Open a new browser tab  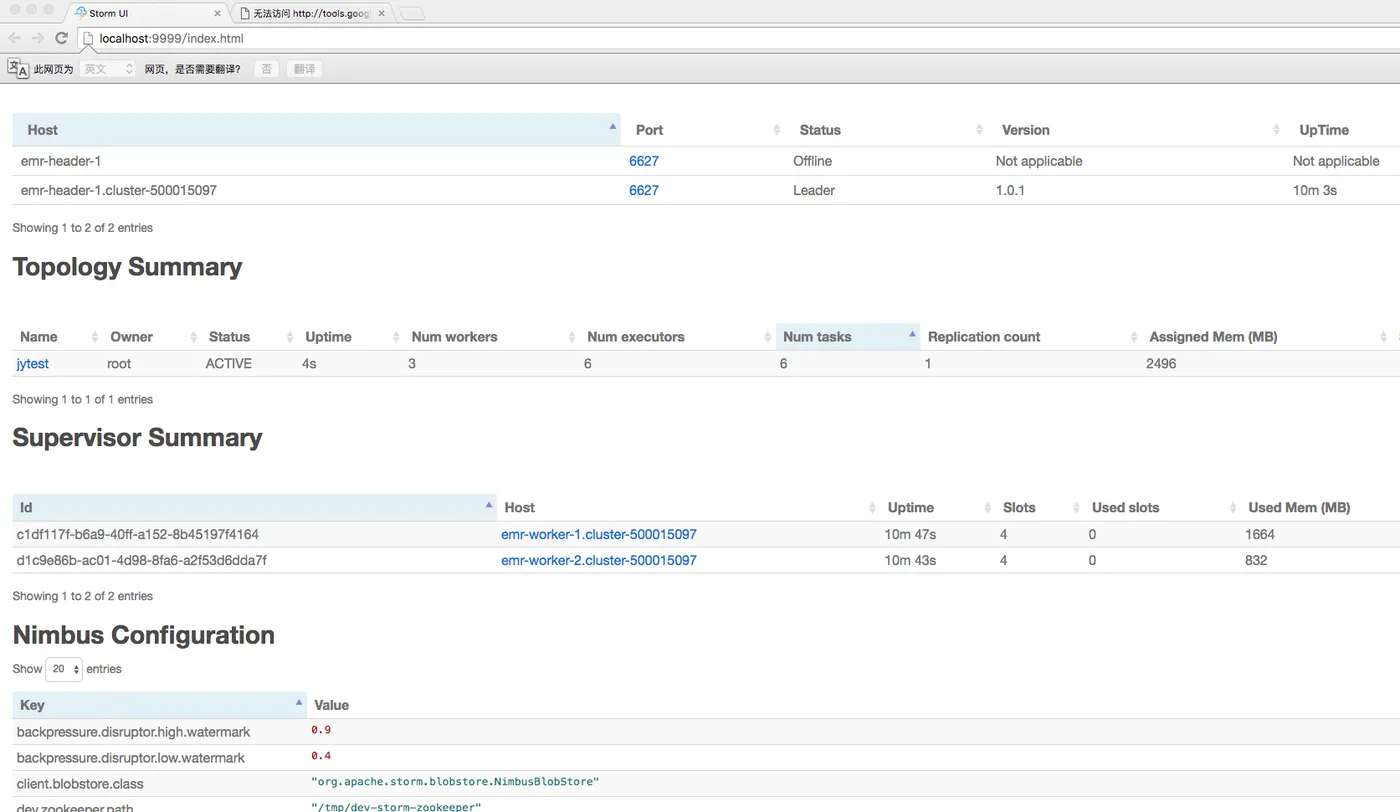pos(412,14)
